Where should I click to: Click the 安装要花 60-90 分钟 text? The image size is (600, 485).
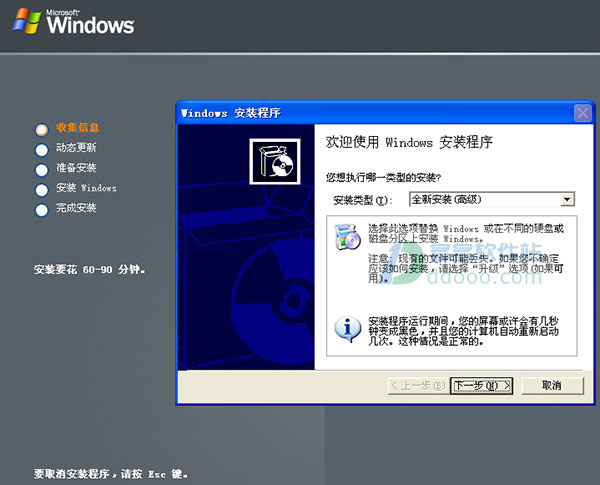tap(90, 269)
